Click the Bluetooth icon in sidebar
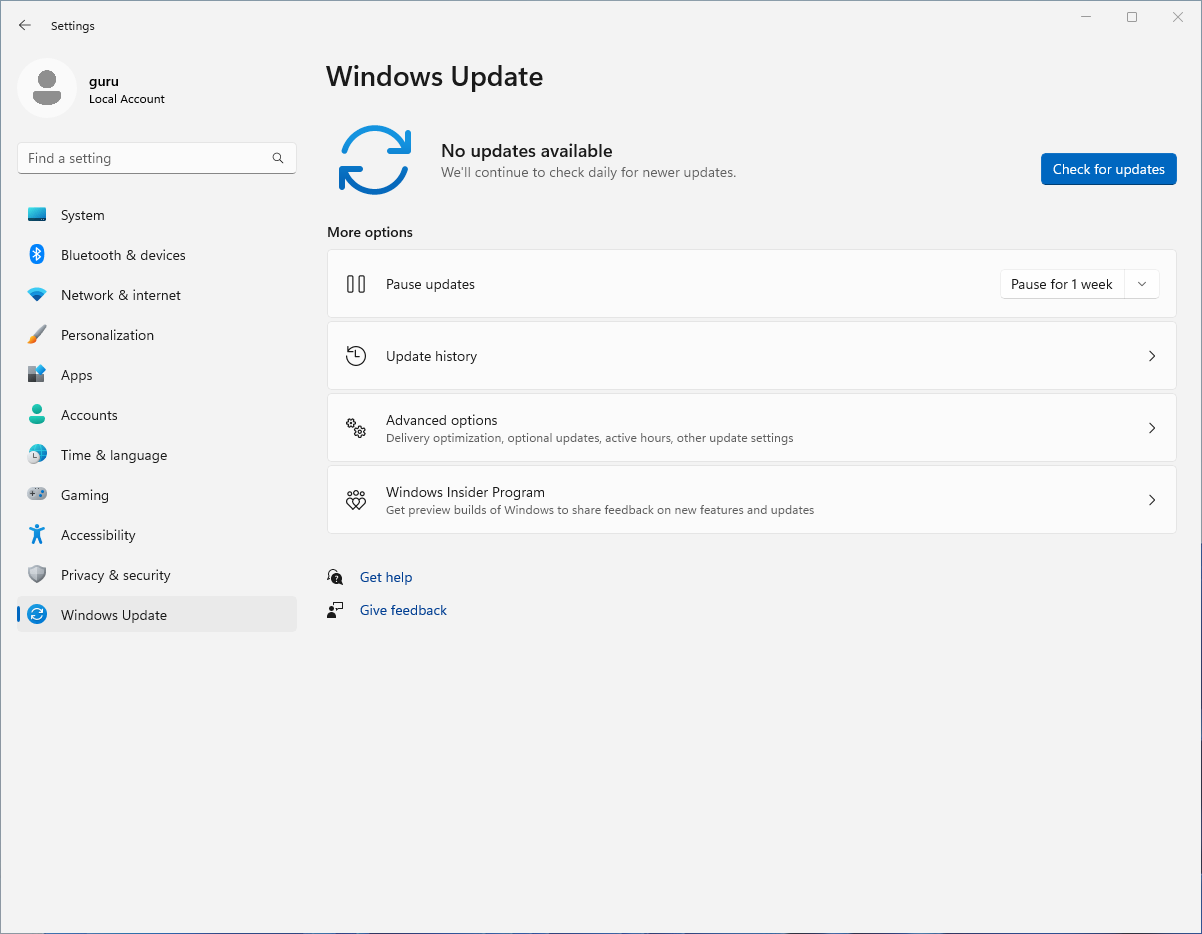Screen dimensions: 1202x934 [37, 255]
